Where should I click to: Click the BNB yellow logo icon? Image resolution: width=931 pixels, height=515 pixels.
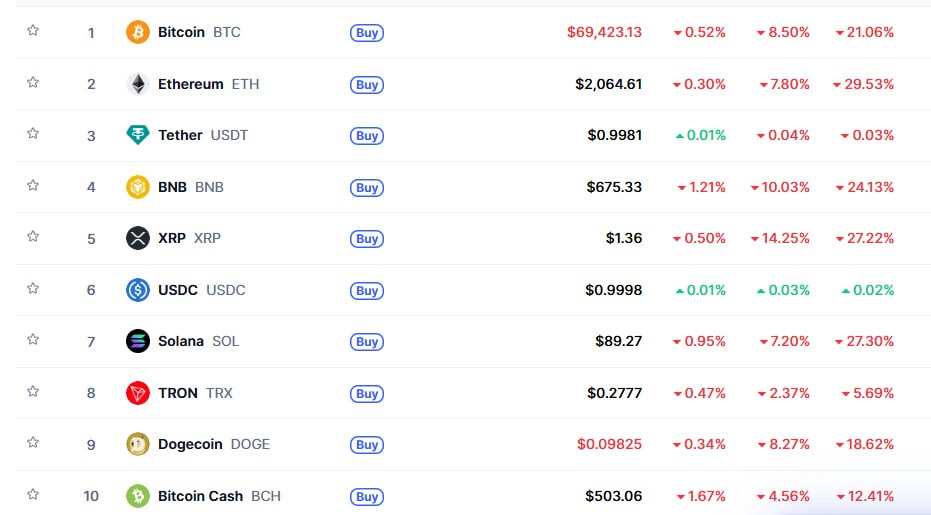(x=138, y=187)
